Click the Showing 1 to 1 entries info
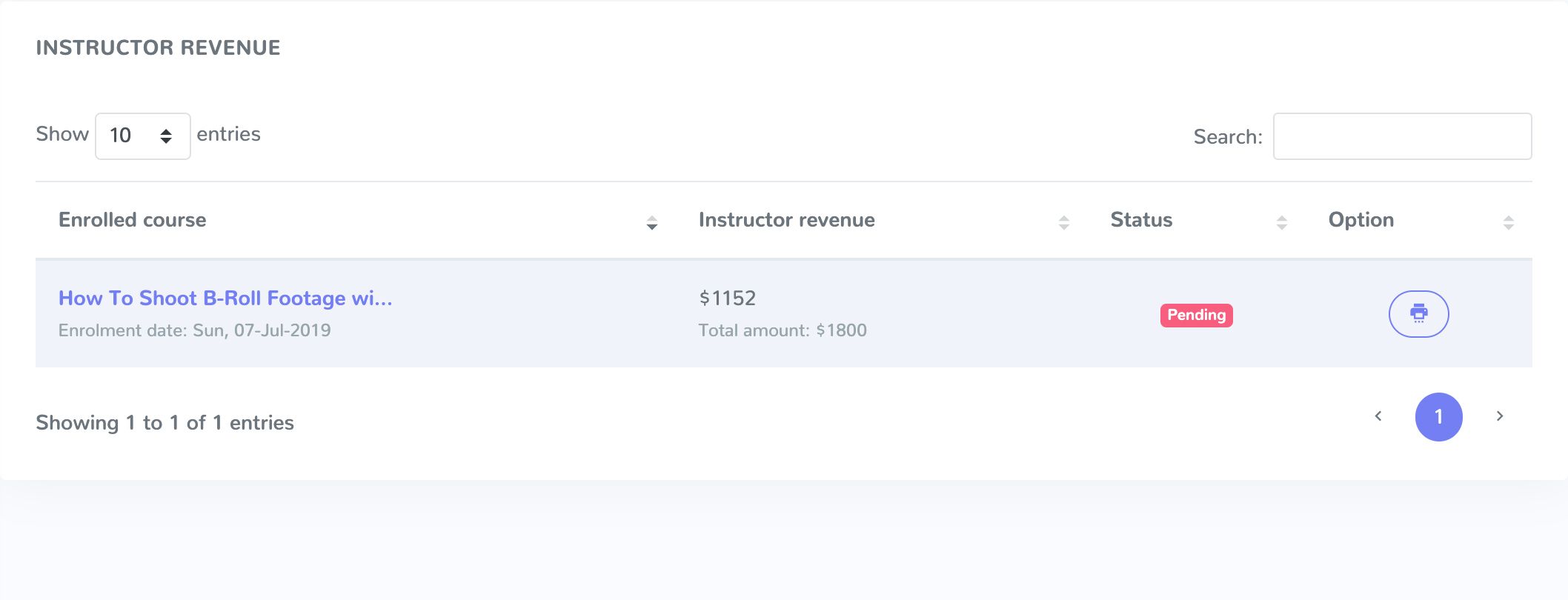The height and width of the screenshot is (600, 1568). 165,423
